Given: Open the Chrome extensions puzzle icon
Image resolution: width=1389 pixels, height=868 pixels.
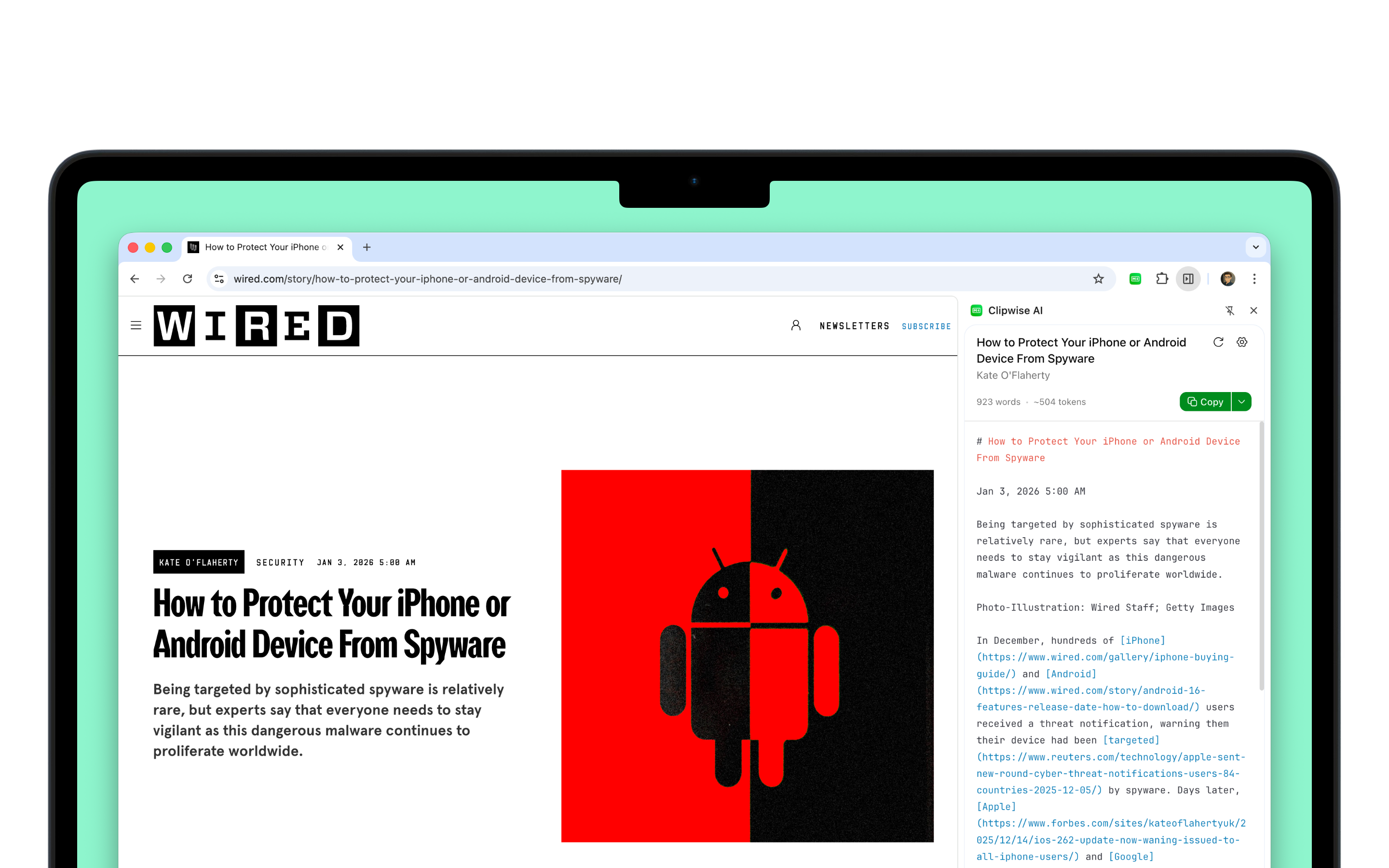Looking at the screenshot, I should pos(1162,279).
